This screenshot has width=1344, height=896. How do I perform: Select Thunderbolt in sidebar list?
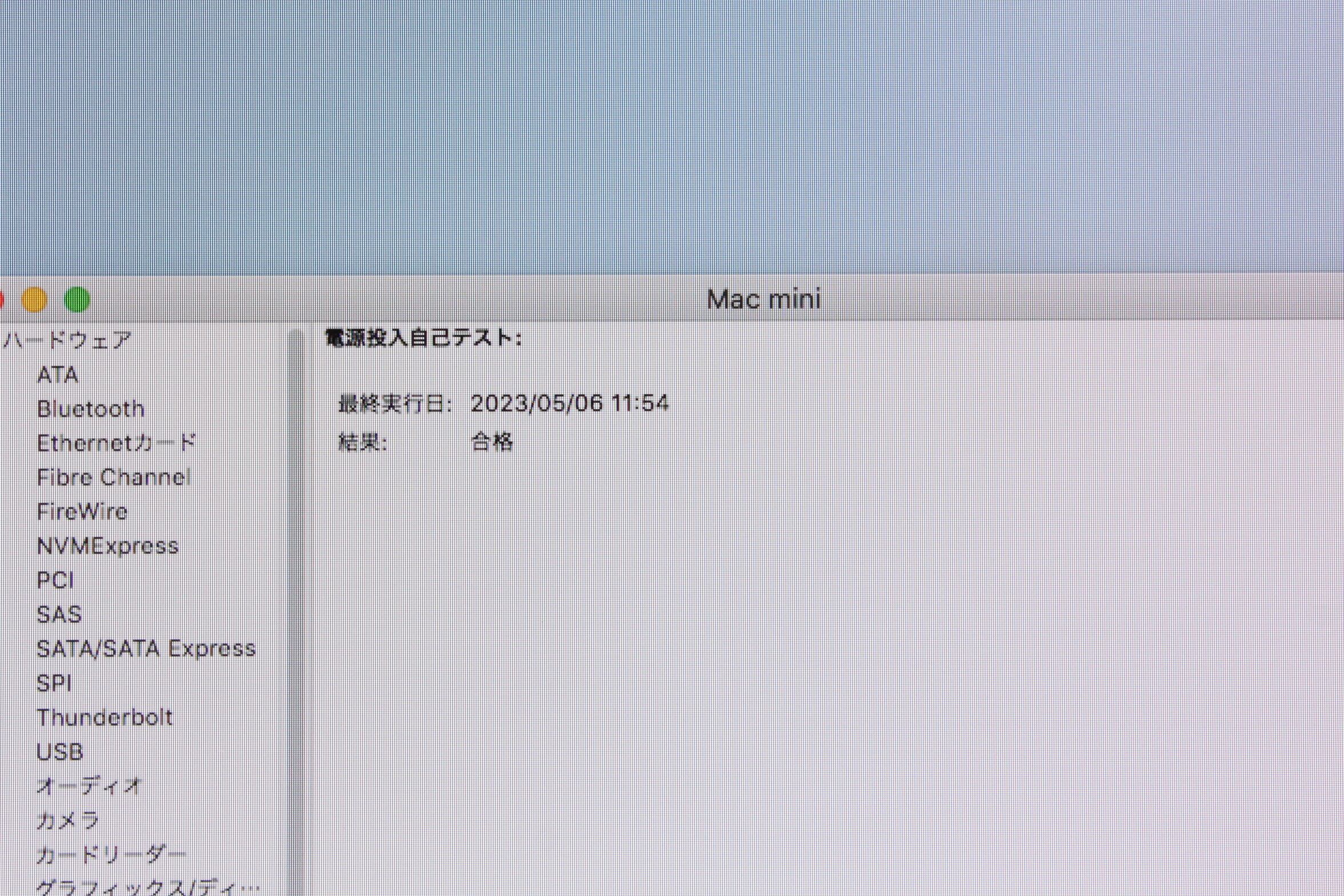click(104, 717)
